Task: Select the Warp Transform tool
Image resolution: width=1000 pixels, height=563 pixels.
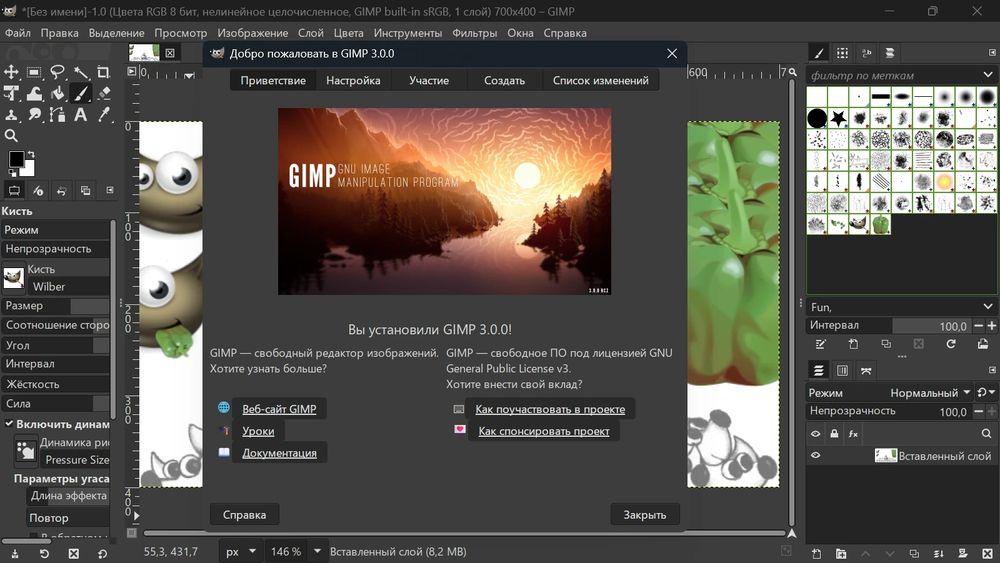Action: click(34, 94)
